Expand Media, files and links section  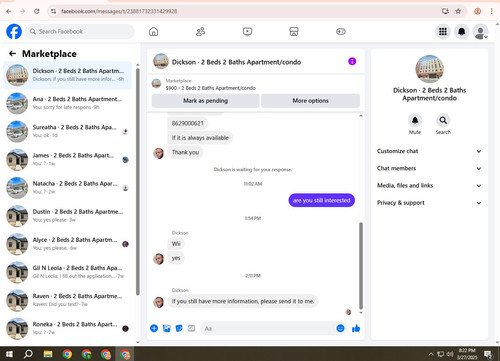(429, 185)
